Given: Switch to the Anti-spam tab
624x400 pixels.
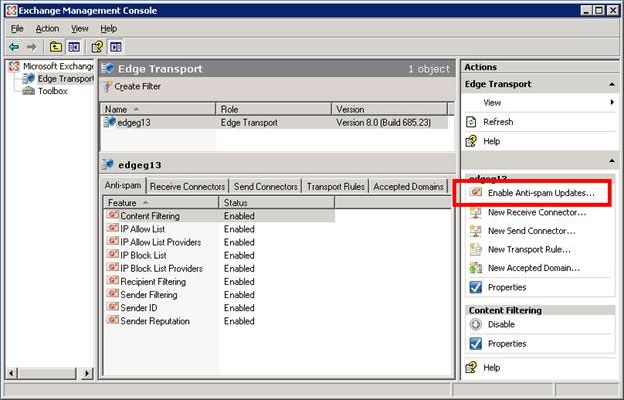Looking at the screenshot, I should pyautogui.click(x=123, y=185).
